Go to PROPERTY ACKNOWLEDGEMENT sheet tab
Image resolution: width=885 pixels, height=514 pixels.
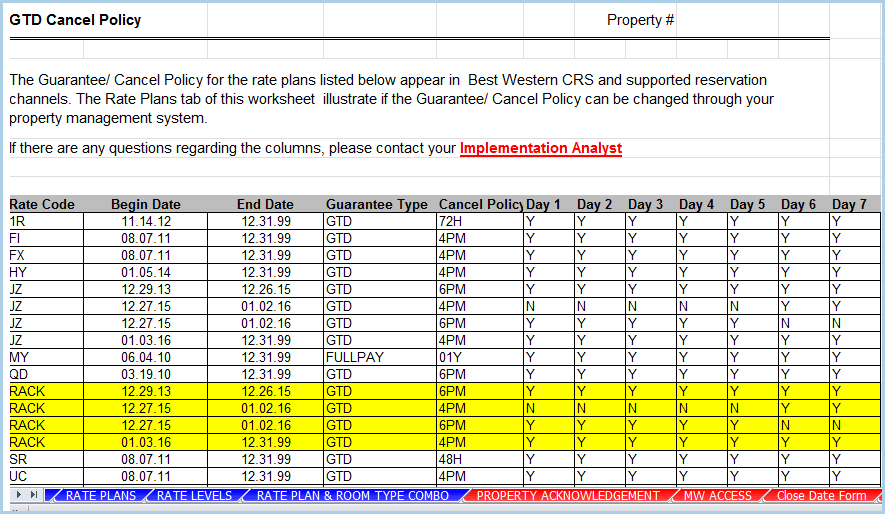pyautogui.click(x=567, y=496)
